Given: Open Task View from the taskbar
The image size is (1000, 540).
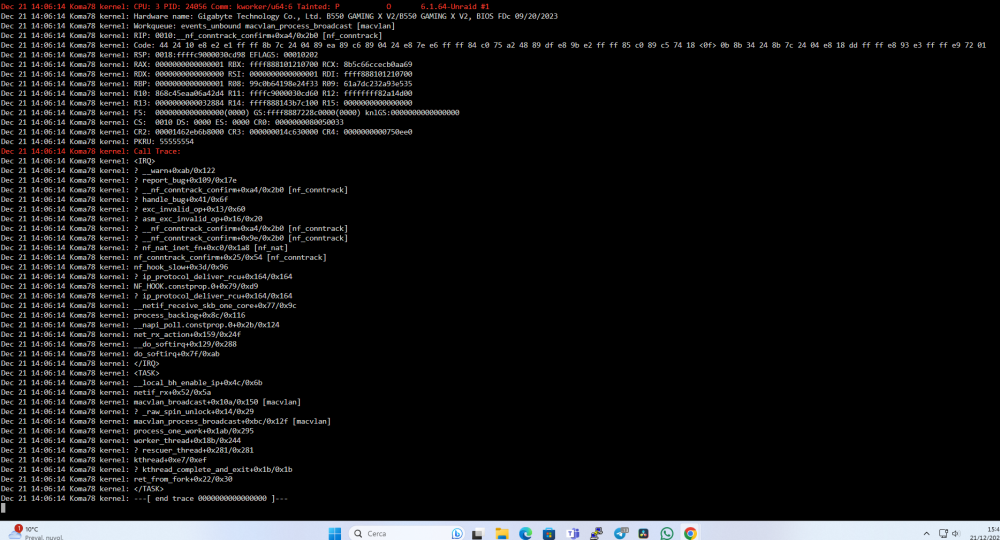Looking at the screenshot, I should [x=477, y=534].
